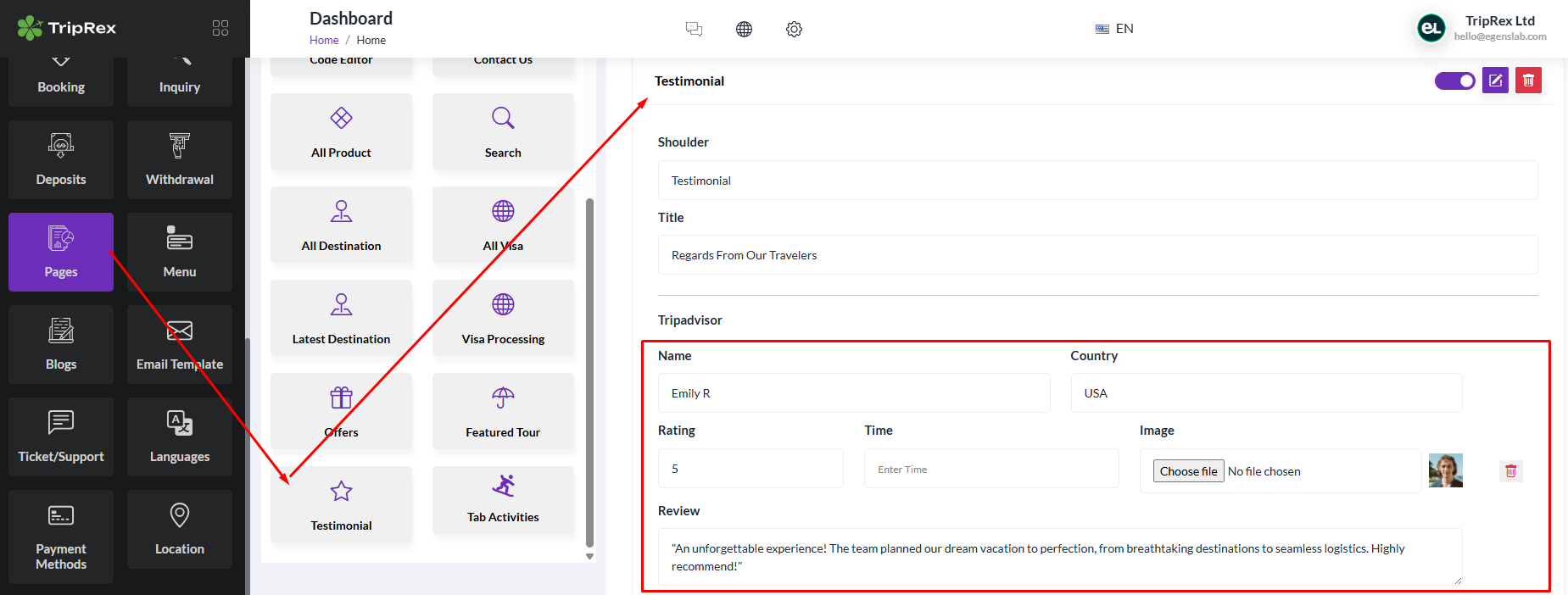Screen dimensions: 1568x595
Task: Click the globe icon in top bar
Action: tap(744, 29)
